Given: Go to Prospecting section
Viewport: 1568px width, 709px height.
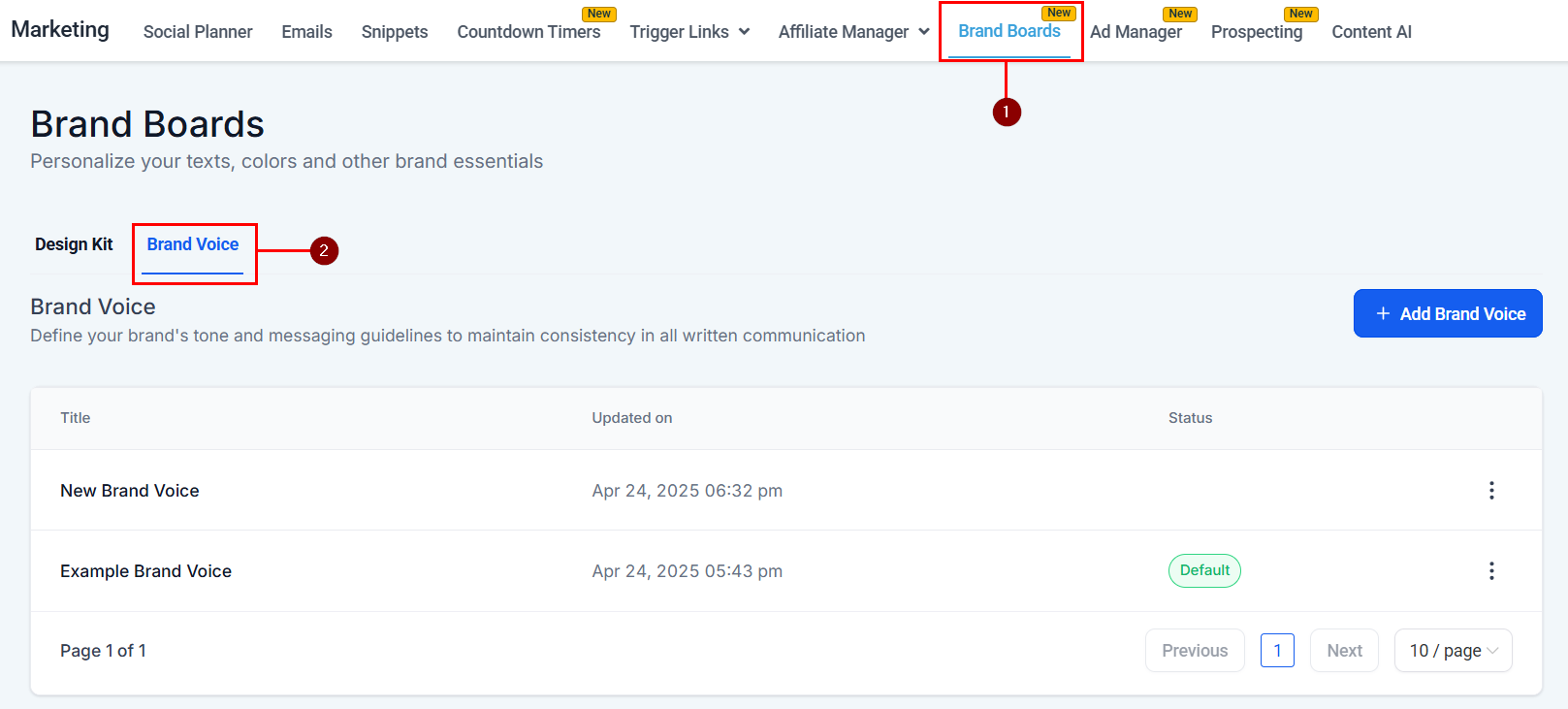Looking at the screenshot, I should pos(1257,32).
